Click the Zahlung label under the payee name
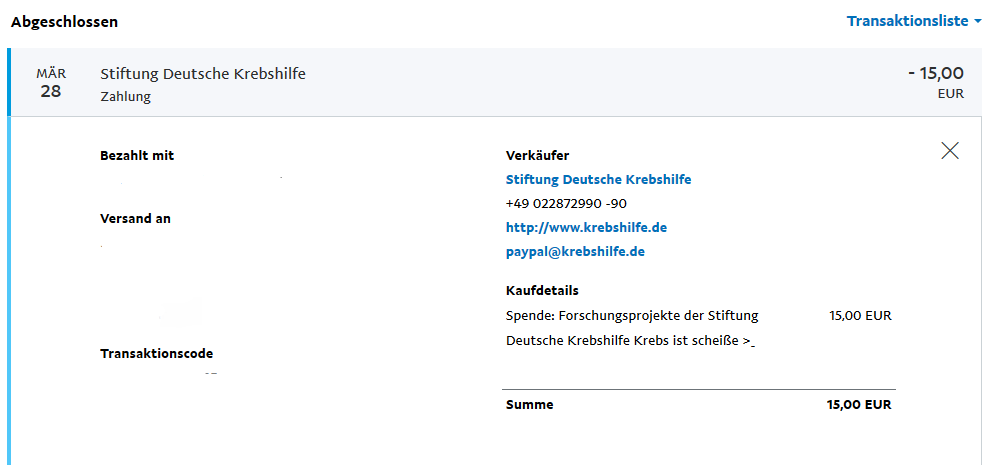993x465 pixels. pos(125,97)
